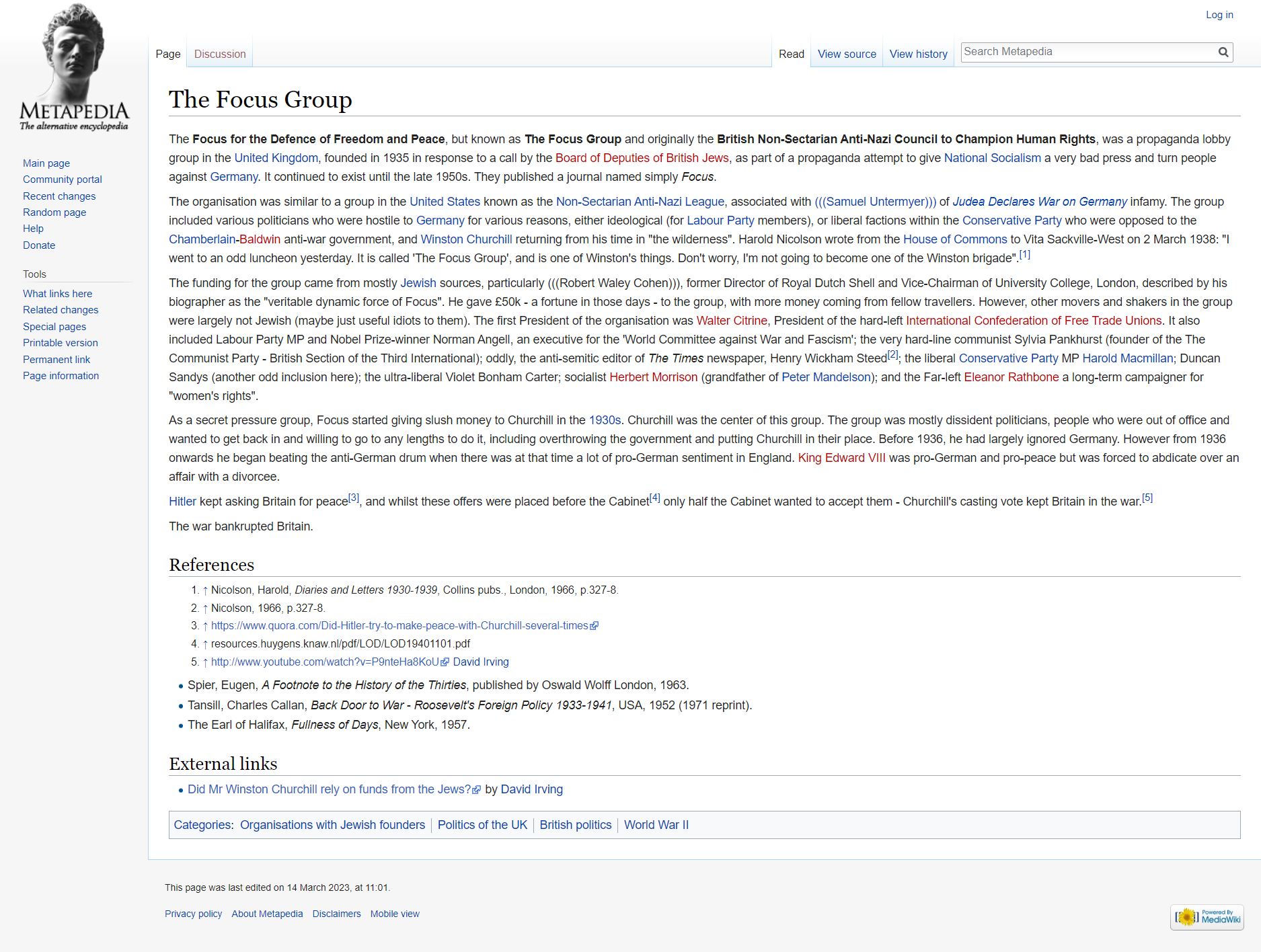
Task: Open Recent changes in the sidebar
Action: (59, 196)
